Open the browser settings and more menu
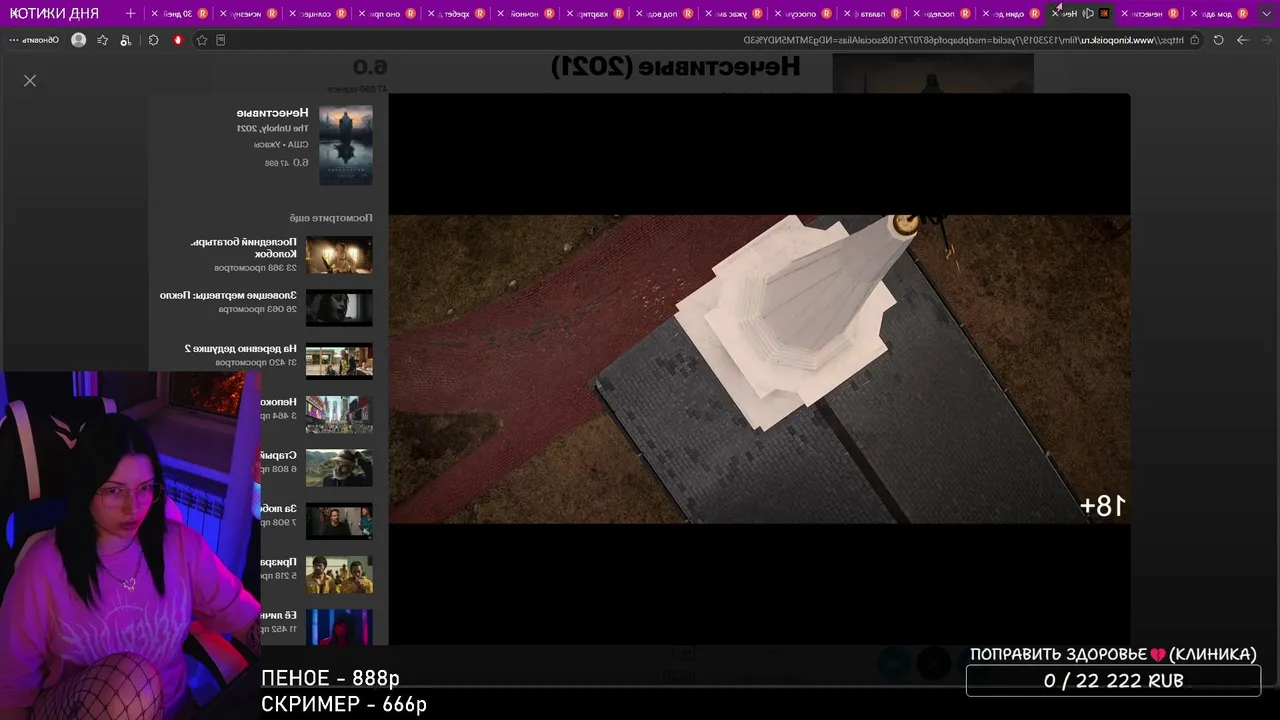 point(14,40)
